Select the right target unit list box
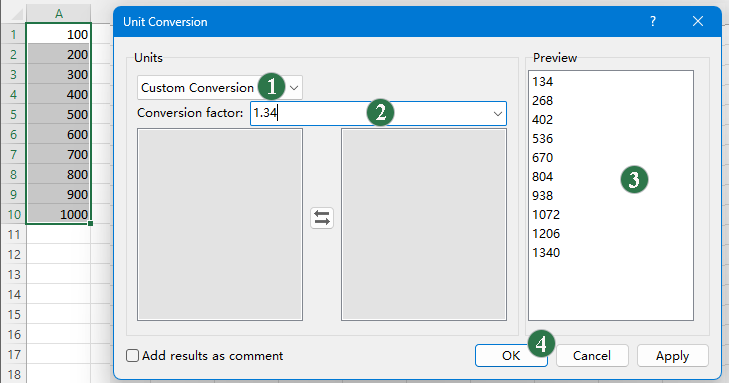 coord(424,225)
